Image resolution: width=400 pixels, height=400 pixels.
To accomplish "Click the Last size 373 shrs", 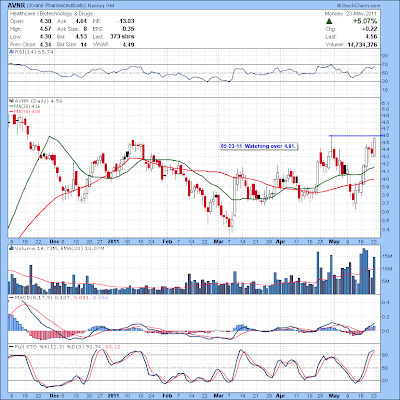I will [122, 37].
